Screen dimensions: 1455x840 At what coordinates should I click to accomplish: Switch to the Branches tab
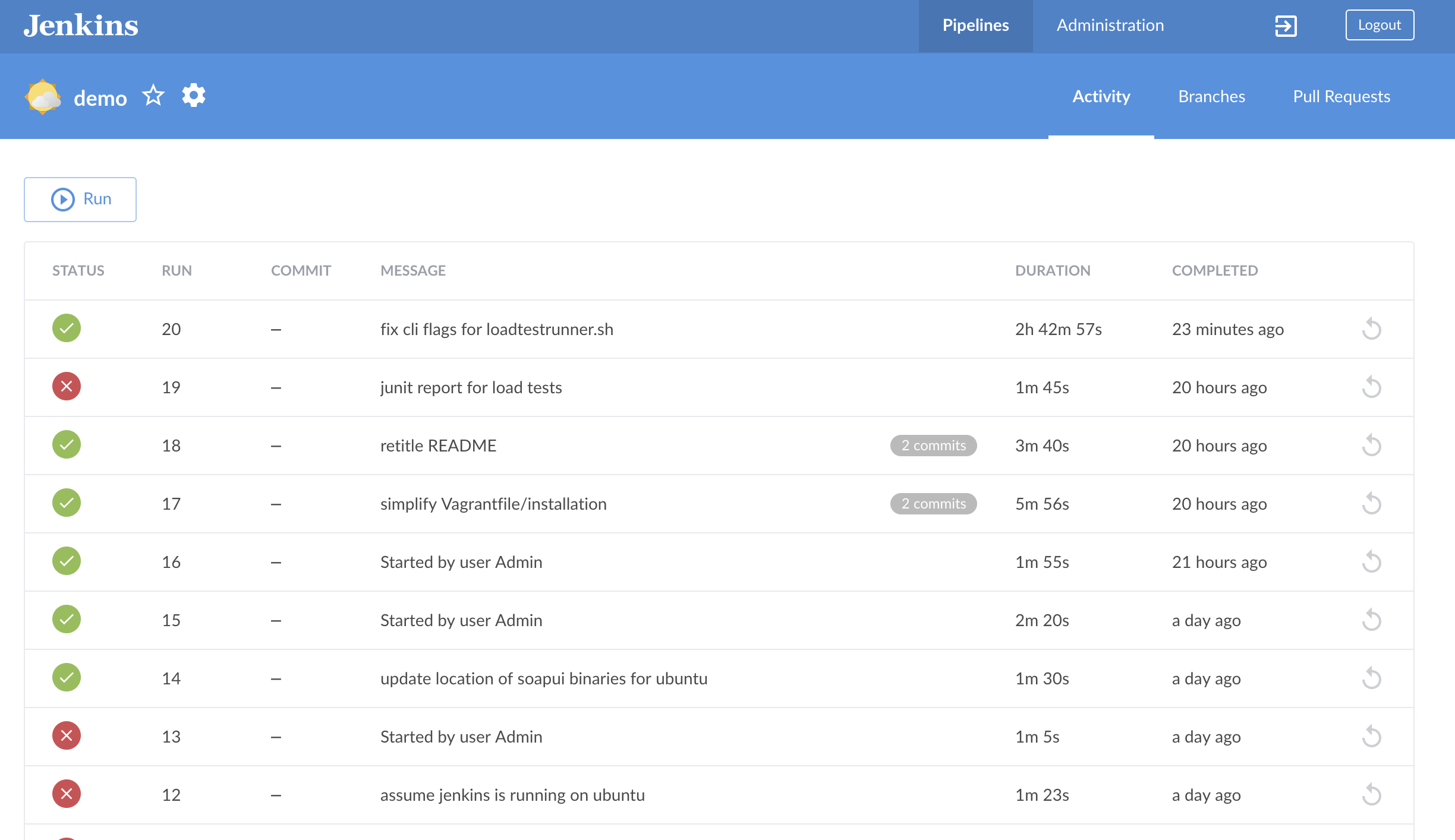coord(1211,96)
